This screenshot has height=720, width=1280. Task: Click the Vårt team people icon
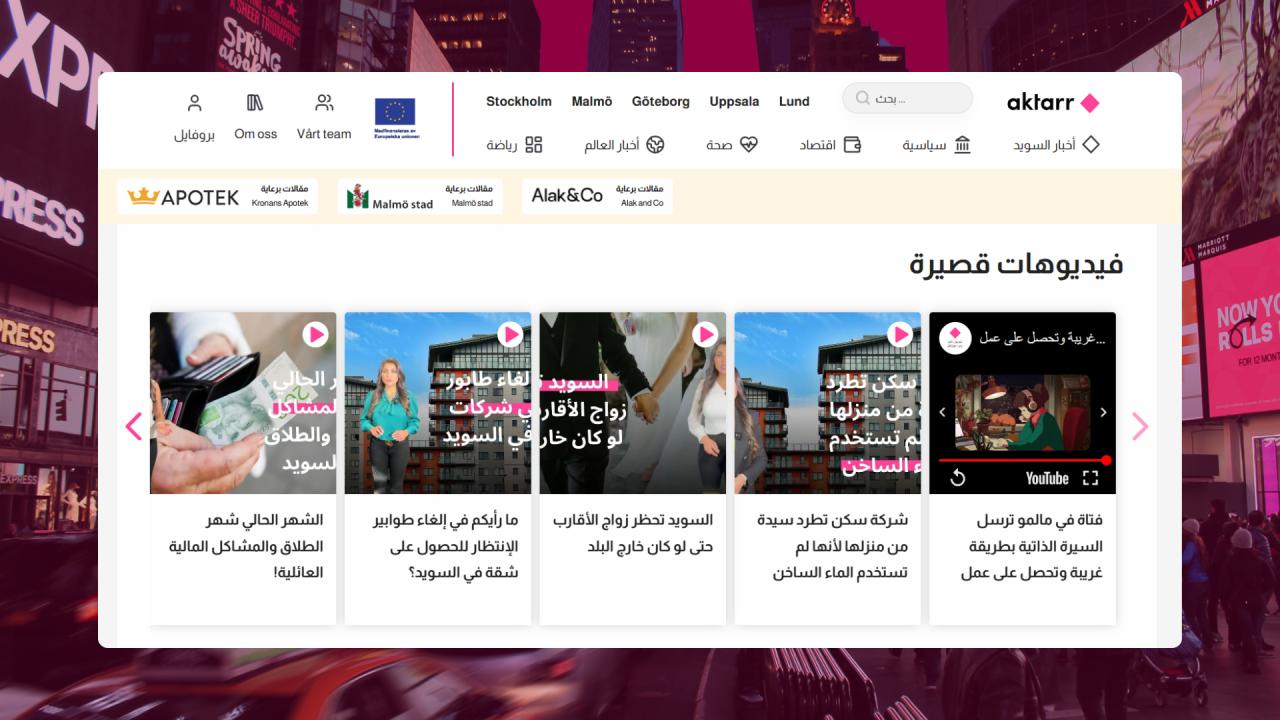(324, 103)
